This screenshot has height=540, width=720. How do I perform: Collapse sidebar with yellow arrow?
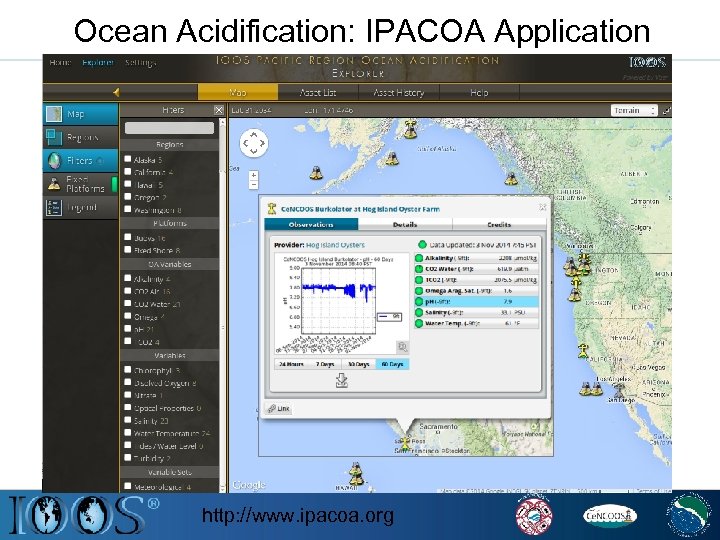point(116,92)
